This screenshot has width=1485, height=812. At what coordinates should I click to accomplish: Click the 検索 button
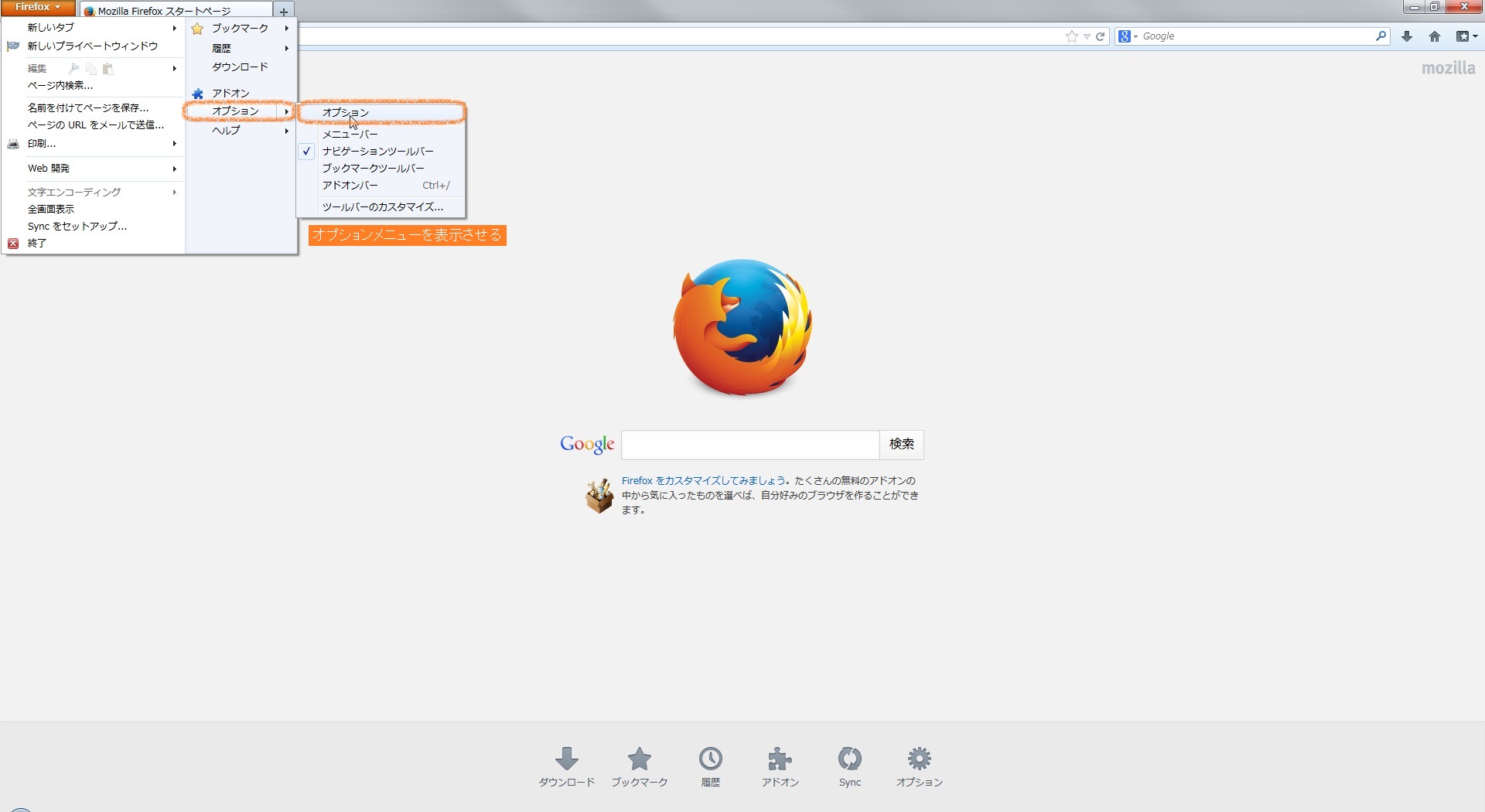[x=902, y=445]
